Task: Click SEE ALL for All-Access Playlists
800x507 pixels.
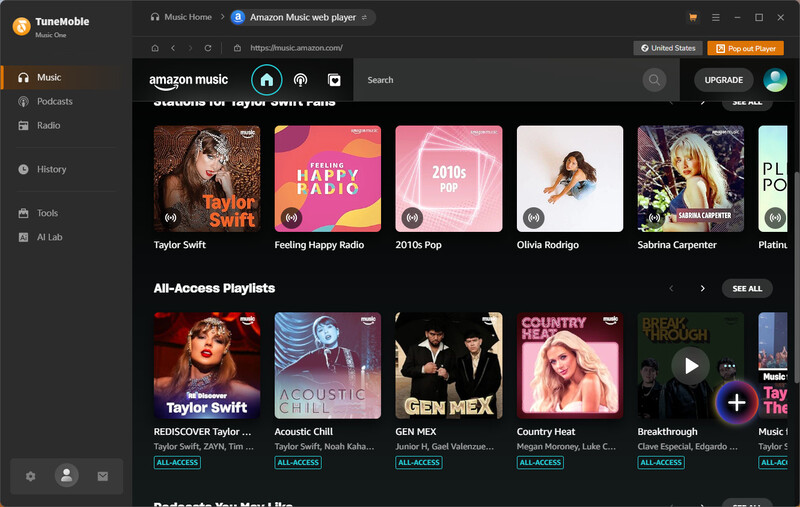Action: pyautogui.click(x=747, y=289)
